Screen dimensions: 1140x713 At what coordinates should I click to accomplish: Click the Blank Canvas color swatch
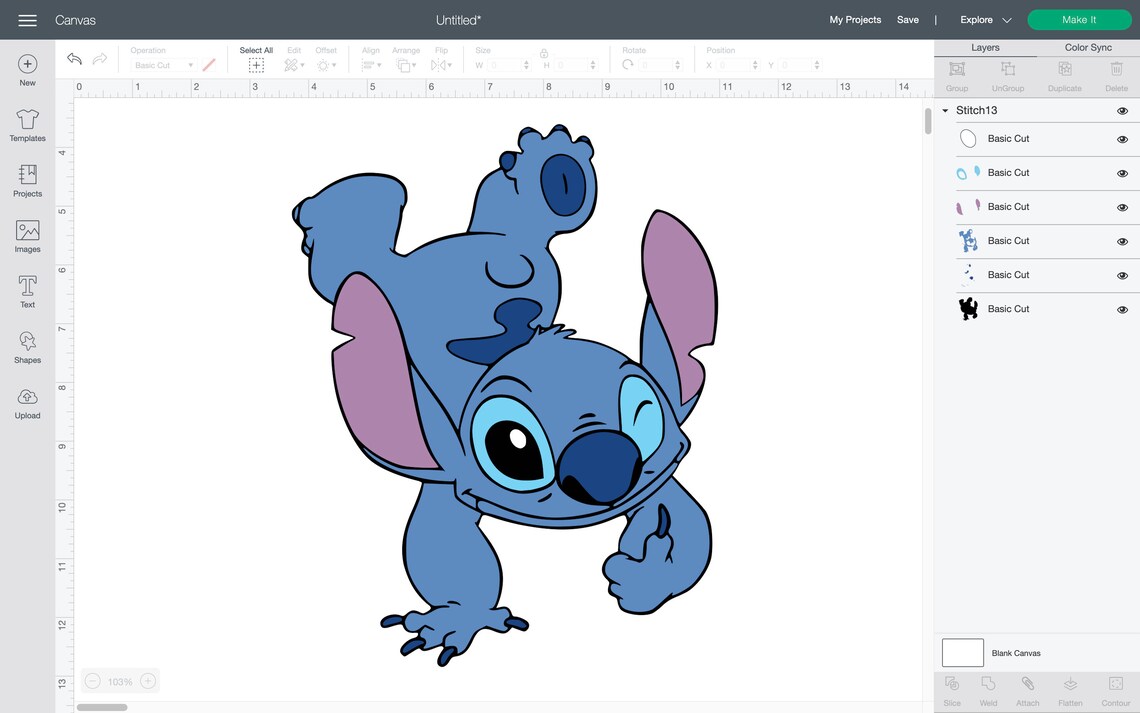(962, 652)
